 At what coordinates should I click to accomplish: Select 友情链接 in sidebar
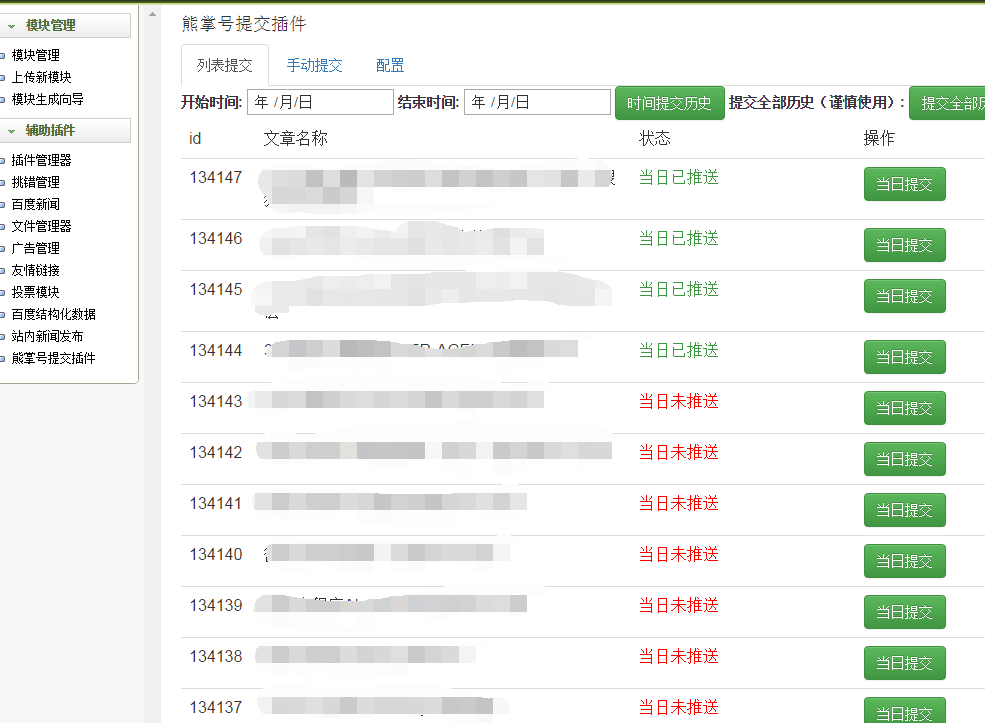pyautogui.click(x=35, y=270)
